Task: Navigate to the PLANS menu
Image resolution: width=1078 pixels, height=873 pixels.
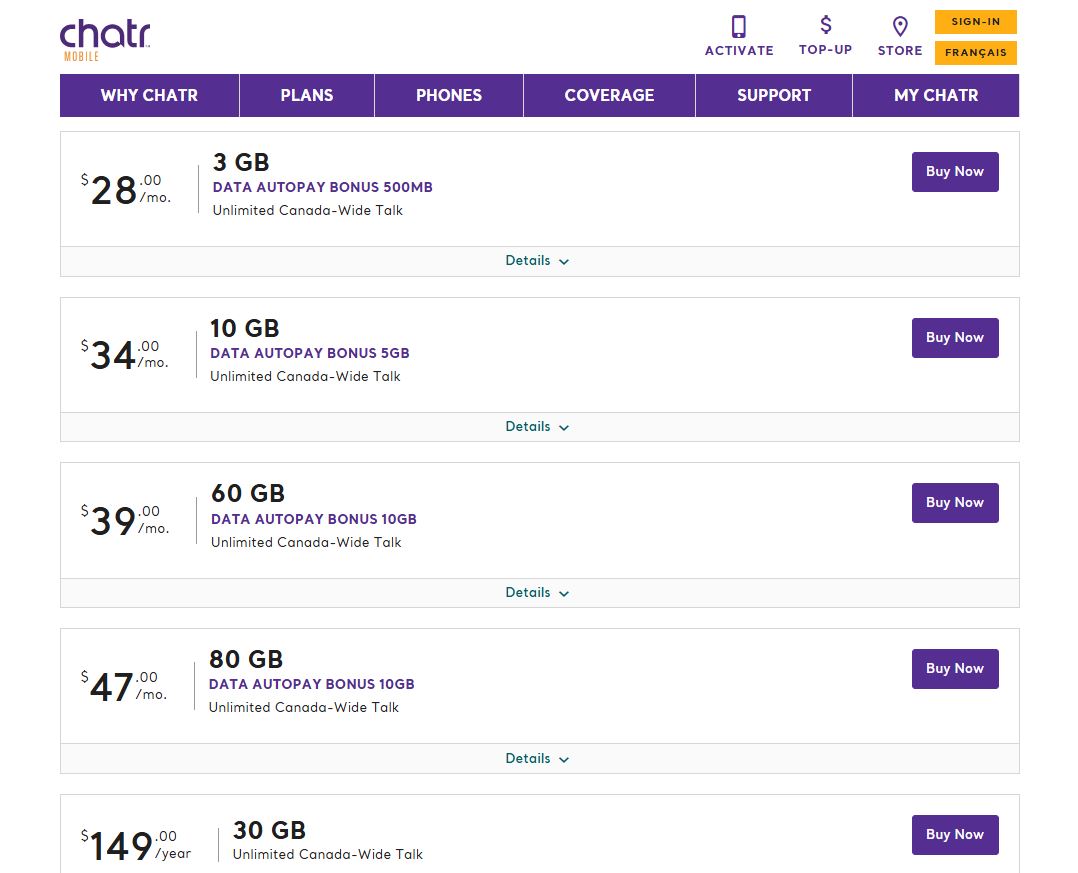Action: (306, 95)
